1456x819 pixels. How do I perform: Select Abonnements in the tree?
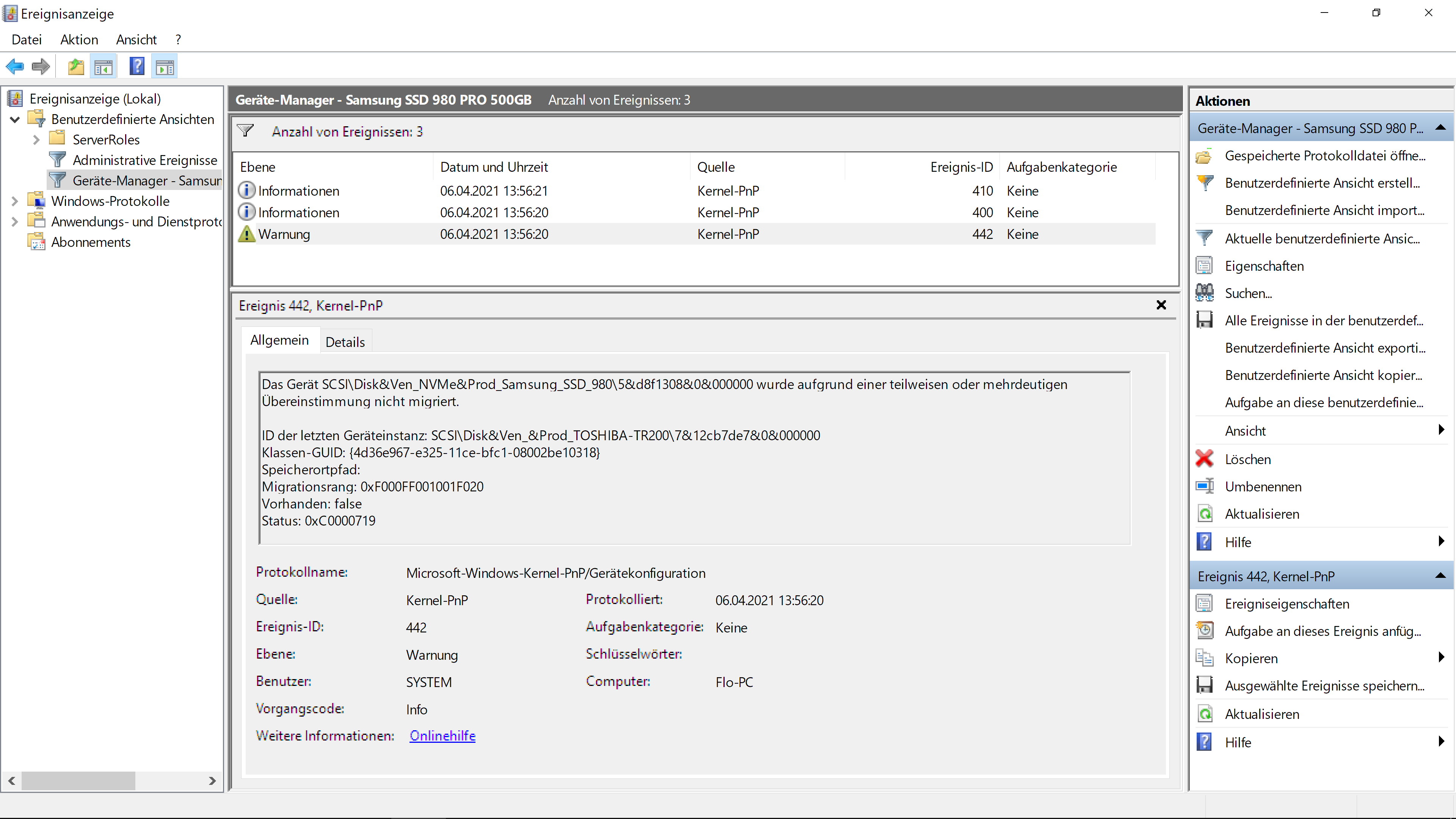(91, 242)
